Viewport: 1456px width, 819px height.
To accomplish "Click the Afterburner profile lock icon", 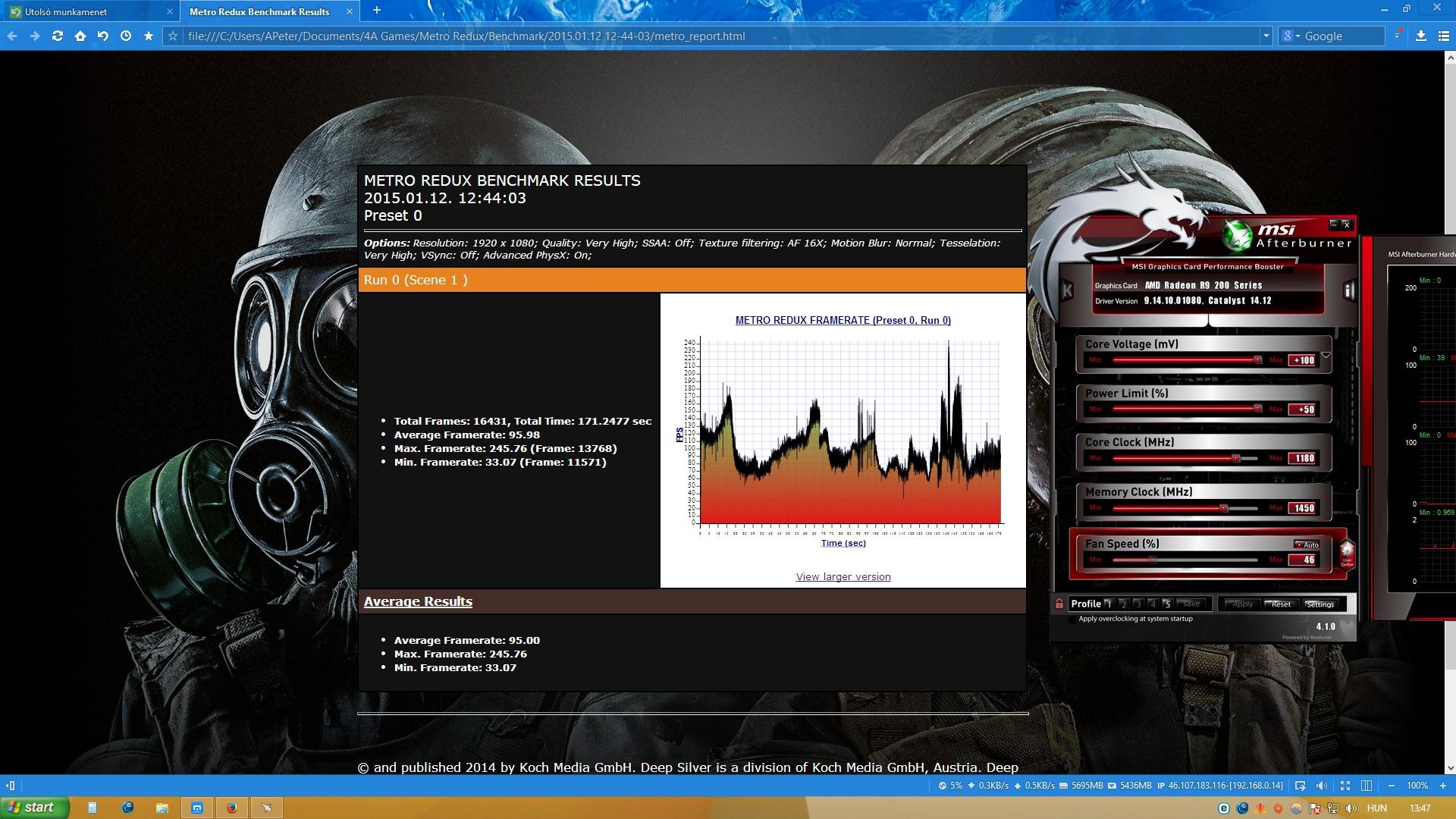I will 1059,604.
